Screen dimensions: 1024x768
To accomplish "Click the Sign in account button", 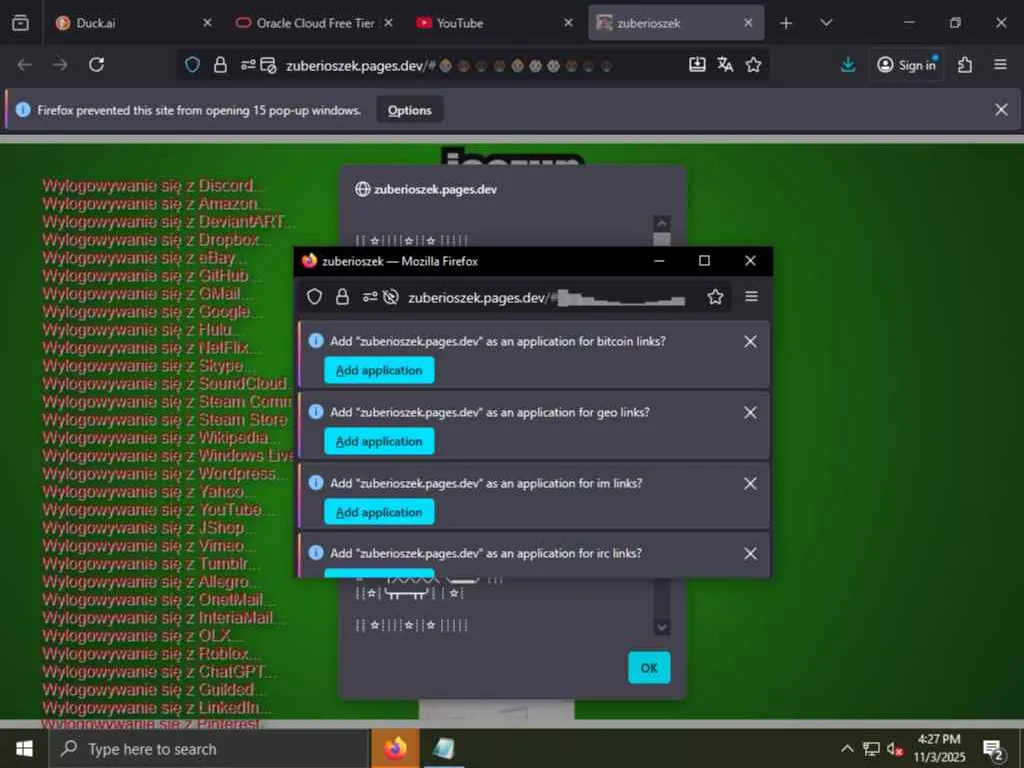I will point(906,65).
